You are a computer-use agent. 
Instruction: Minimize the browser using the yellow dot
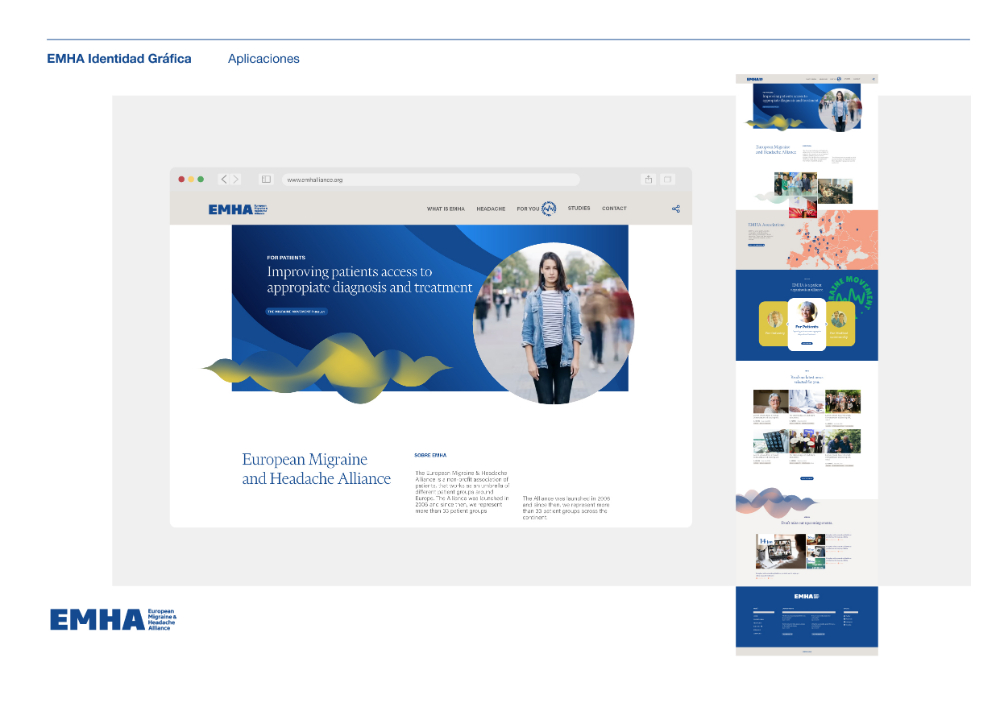191,179
